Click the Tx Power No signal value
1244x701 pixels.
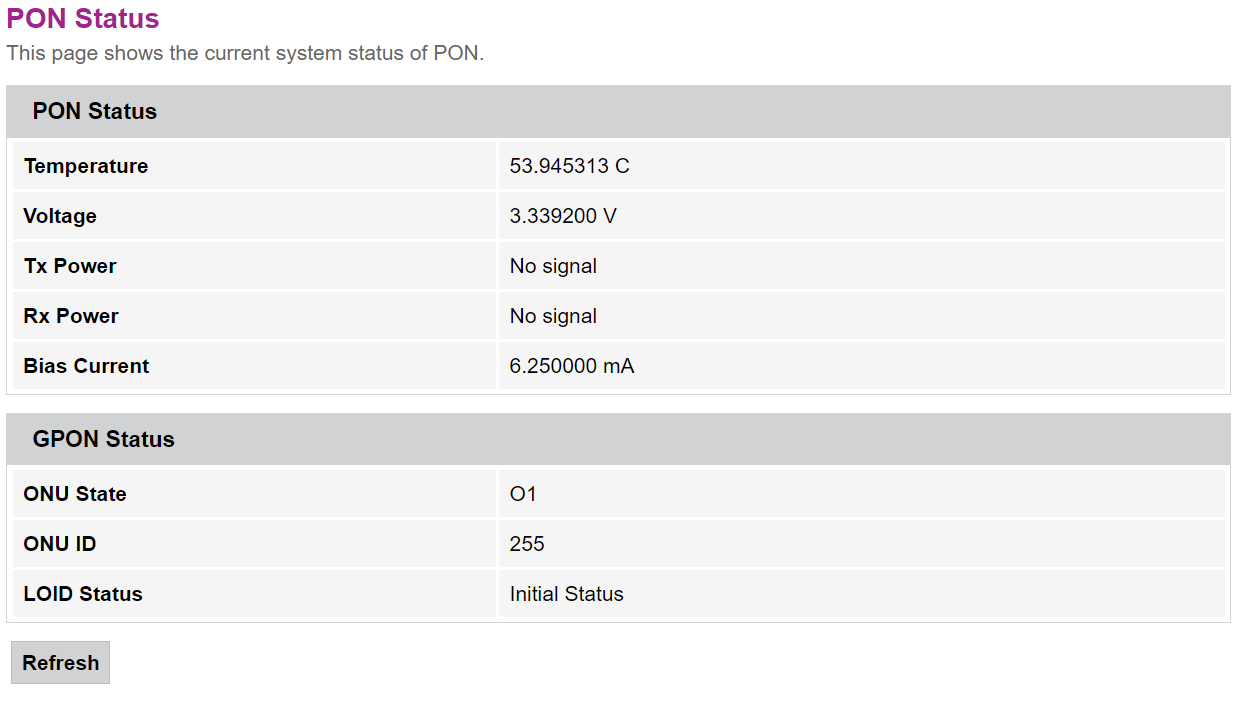553,266
